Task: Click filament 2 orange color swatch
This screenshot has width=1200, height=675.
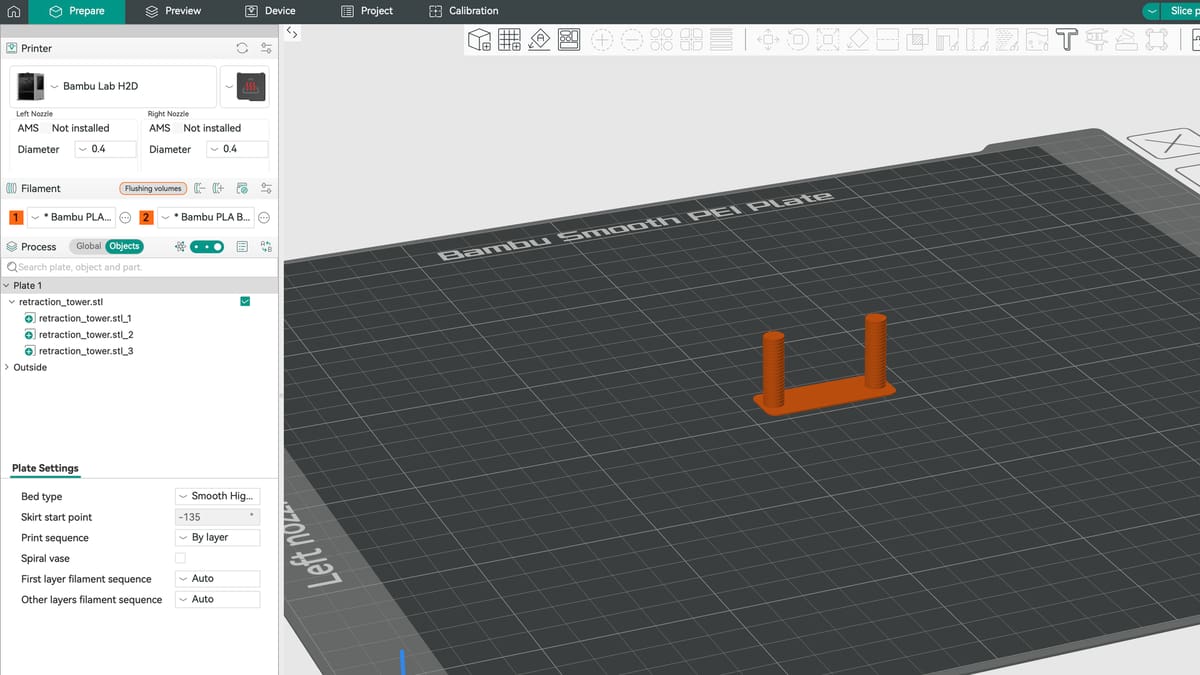Action: (x=146, y=217)
